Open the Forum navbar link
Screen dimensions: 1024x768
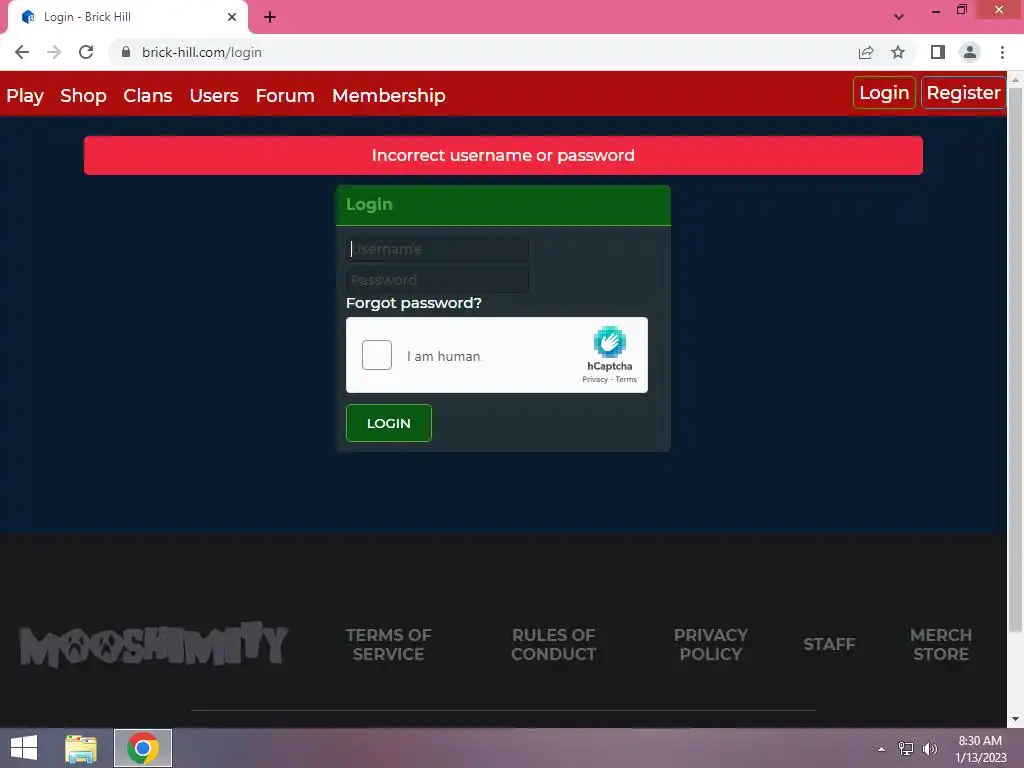[x=285, y=95]
